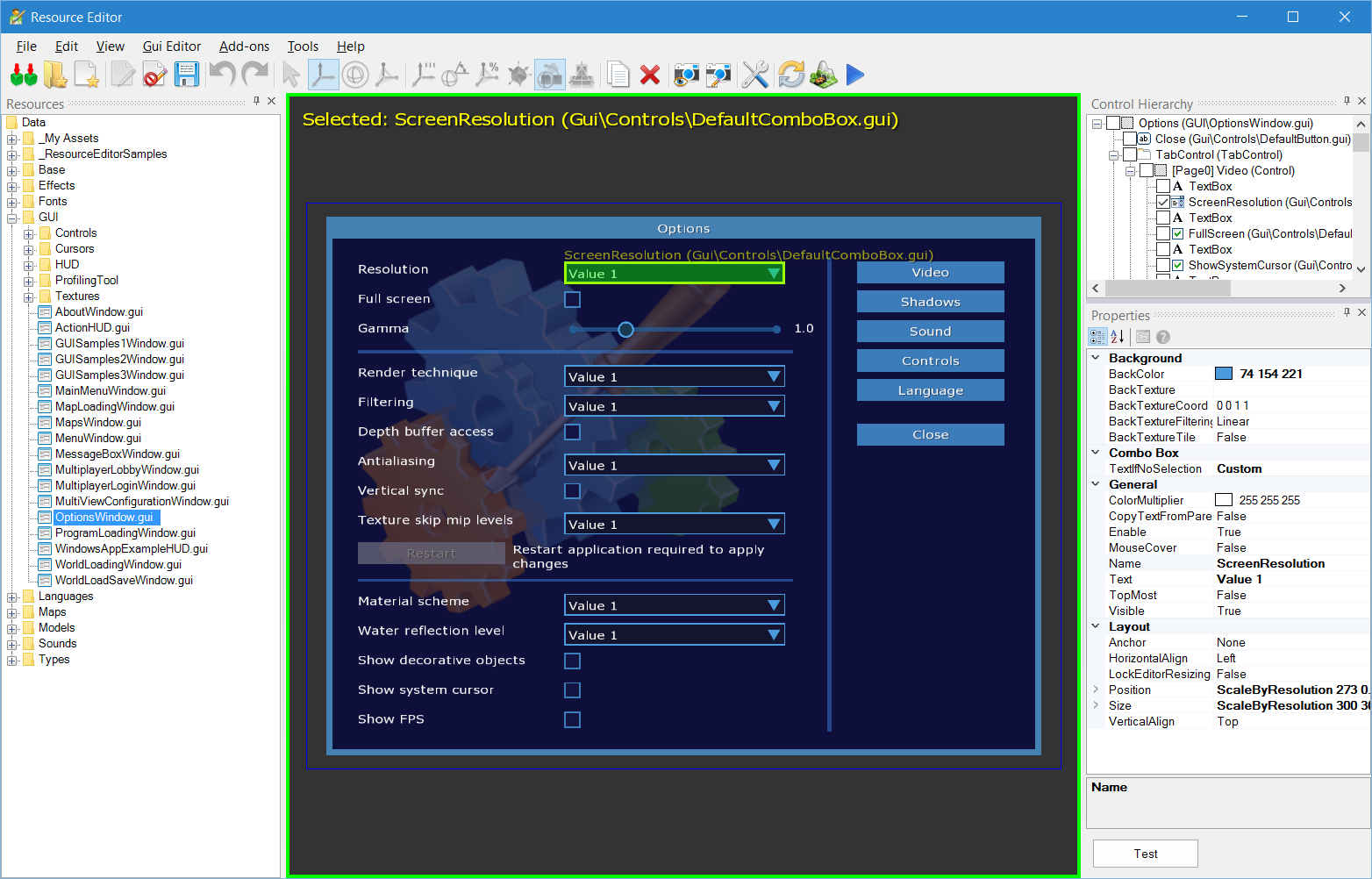
Task: Click the yellow circular refresh arrows icon
Action: pos(790,75)
